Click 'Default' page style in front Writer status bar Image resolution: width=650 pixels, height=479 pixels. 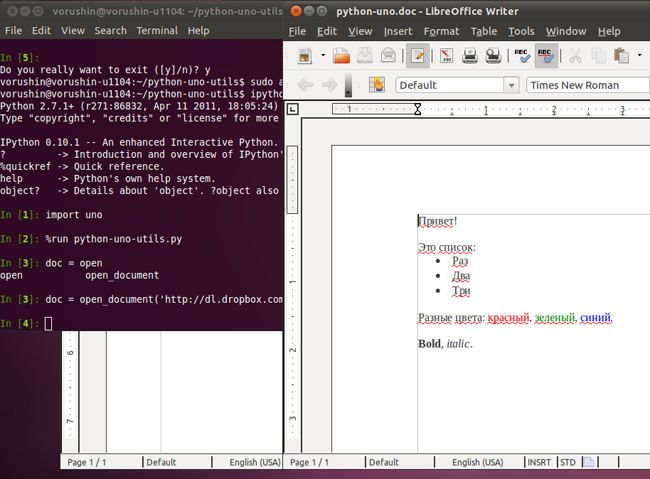tap(384, 462)
